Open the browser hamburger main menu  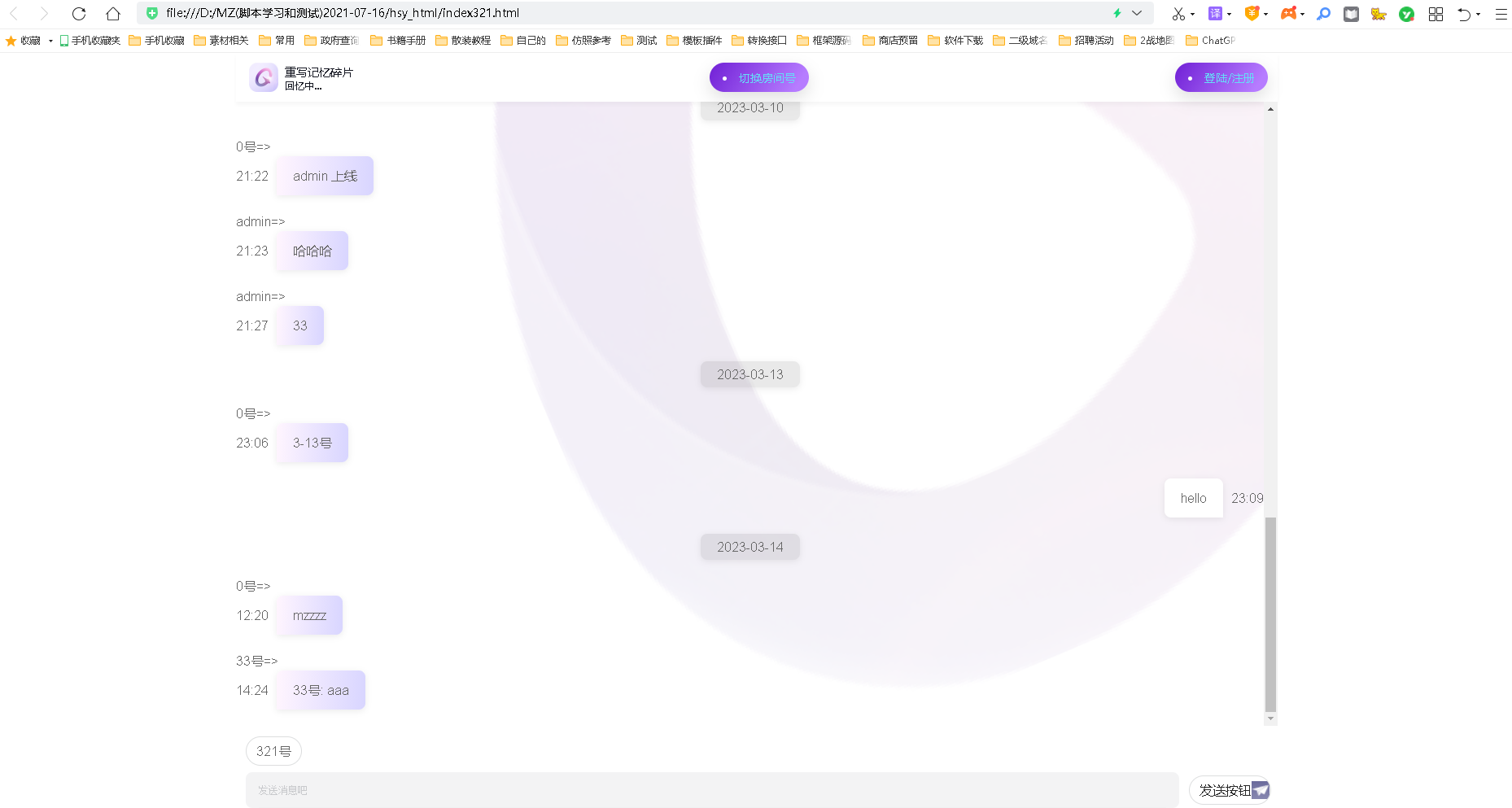point(1501,14)
